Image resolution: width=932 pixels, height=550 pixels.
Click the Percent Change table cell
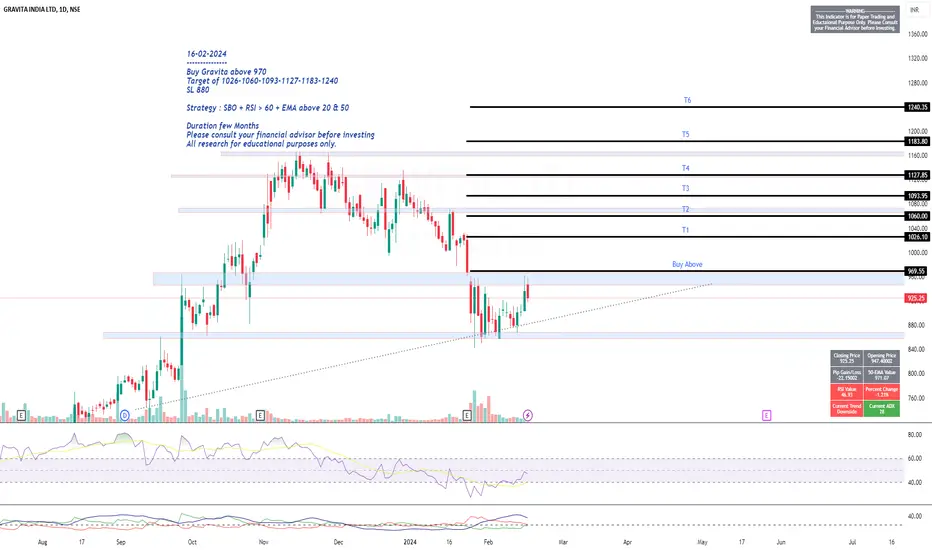point(881,392)
